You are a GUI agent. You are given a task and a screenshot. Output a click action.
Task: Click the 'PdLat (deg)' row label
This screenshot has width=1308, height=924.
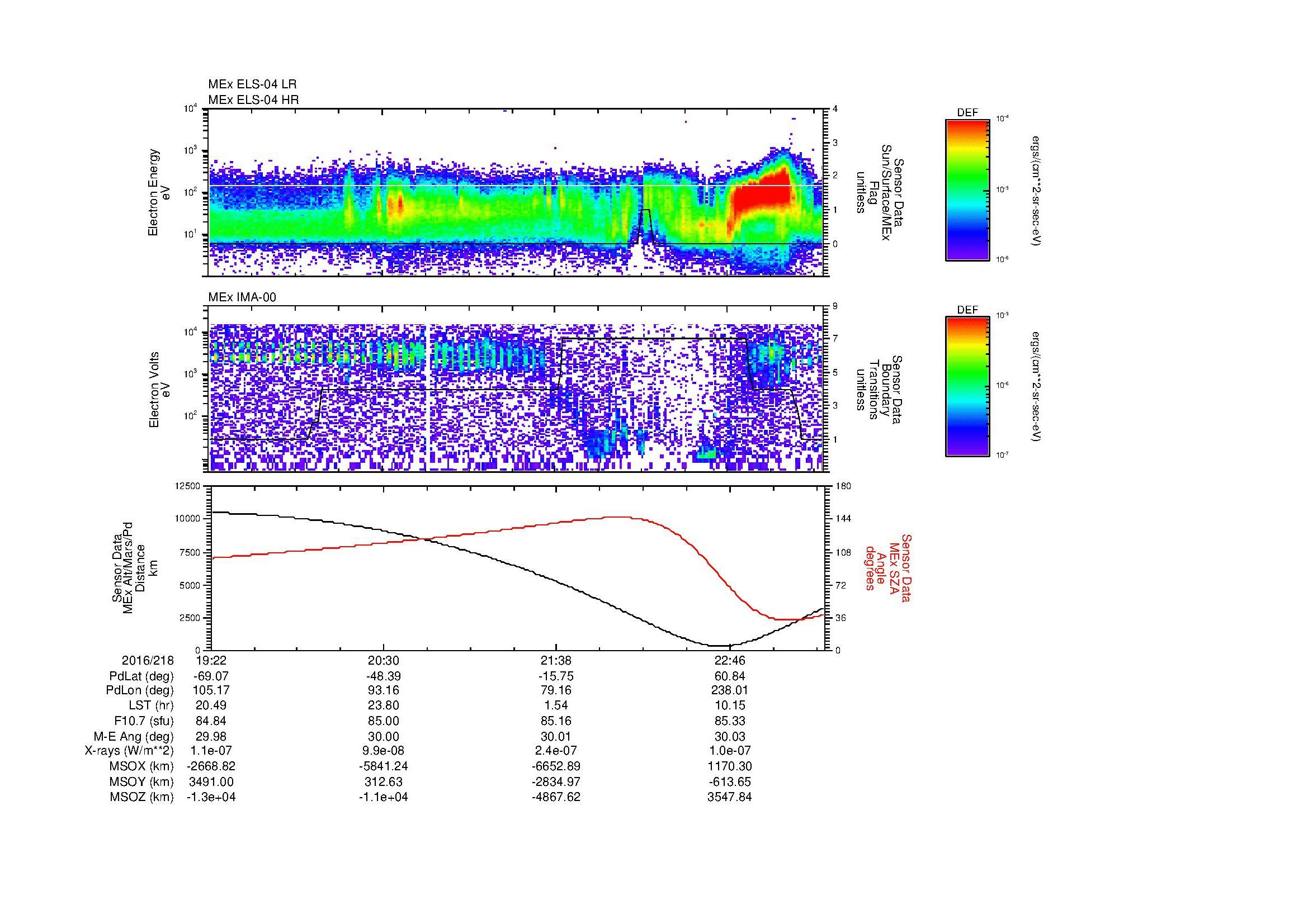pos(141,676)
